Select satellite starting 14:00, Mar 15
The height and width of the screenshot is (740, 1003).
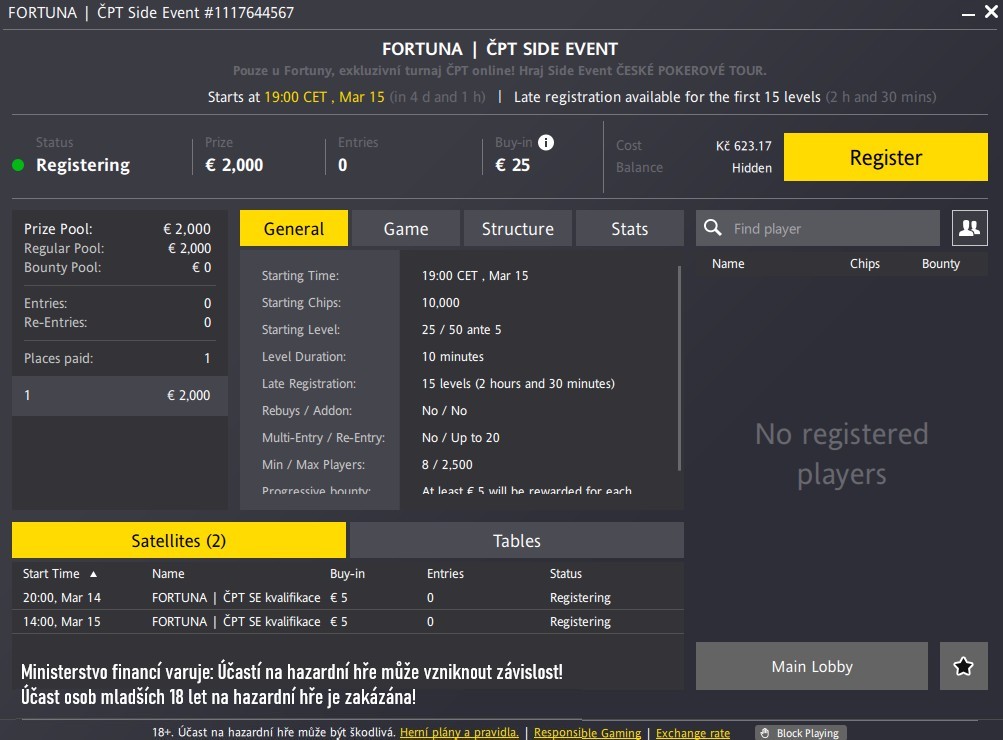point(348,622)
